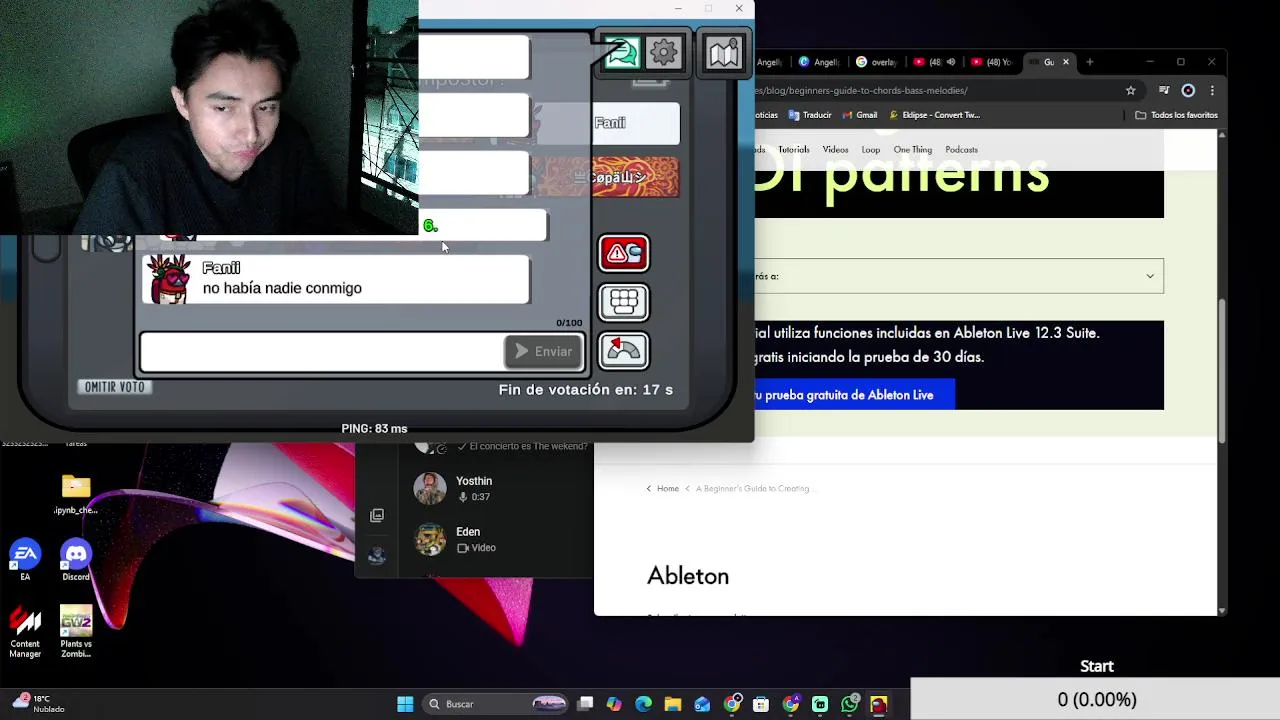Open the quick-chat keyboard grid button
Image resolution: width=1280 pixels, height=720 pixels.
[623, 302]
